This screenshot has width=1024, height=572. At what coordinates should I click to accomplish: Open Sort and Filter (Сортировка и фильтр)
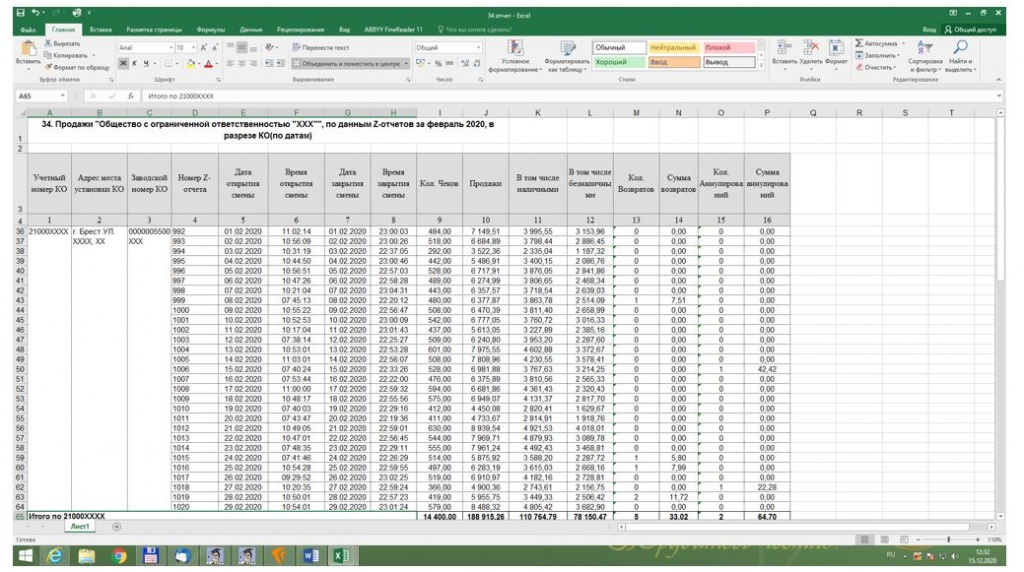(x=925, y=56)
